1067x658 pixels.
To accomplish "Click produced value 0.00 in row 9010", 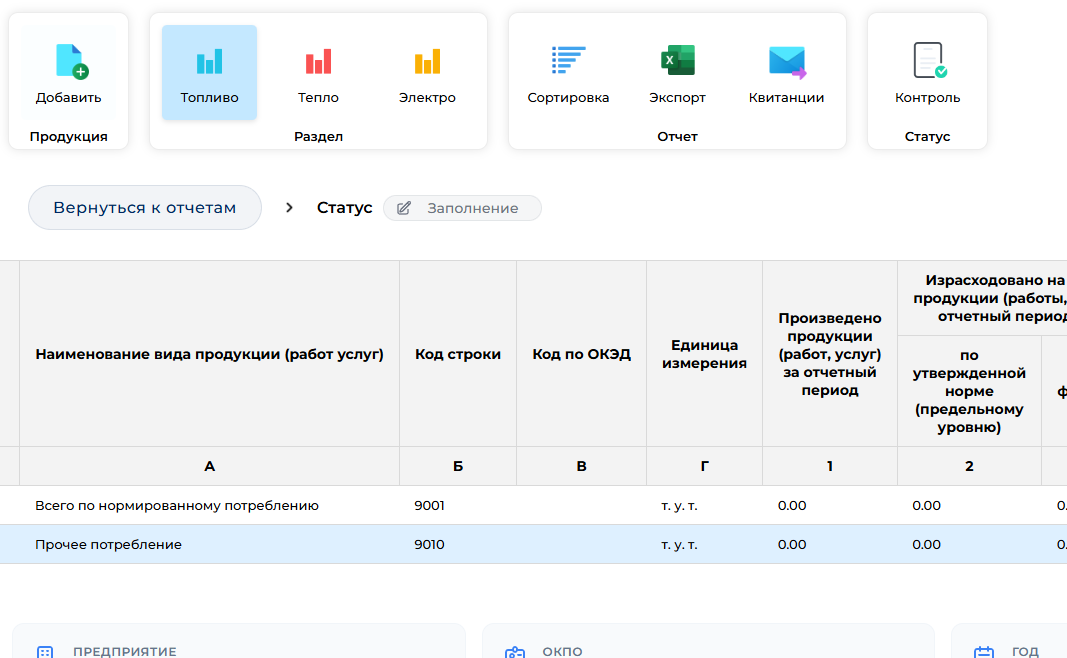I will click(x=792, y=545).
